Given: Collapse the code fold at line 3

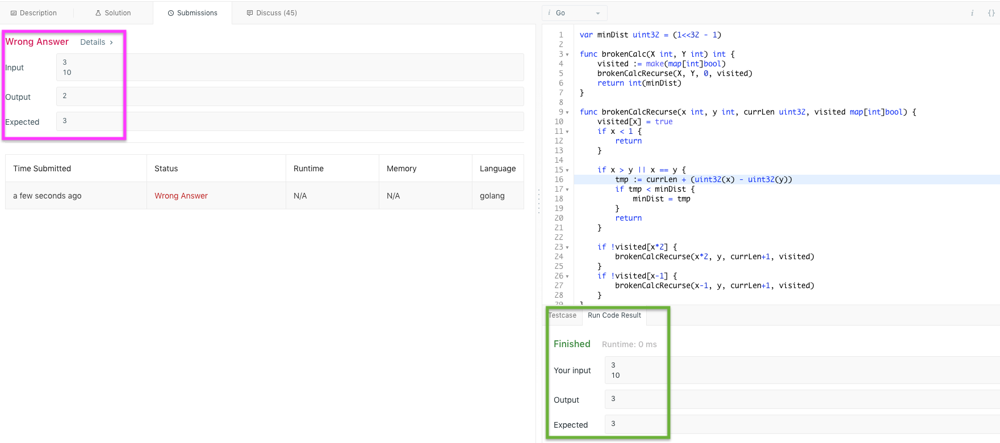Looking at the screenshot, I should tap(568, 54).
